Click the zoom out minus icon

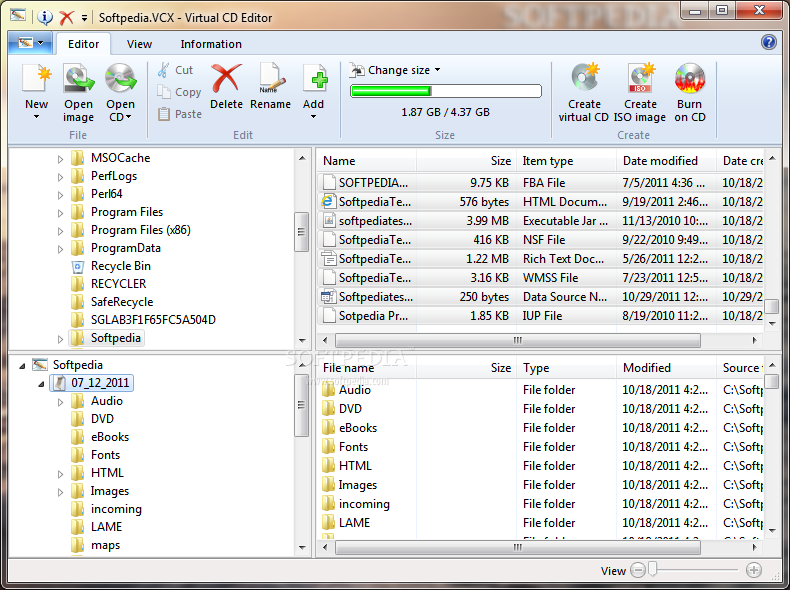(x=638, y=570)
